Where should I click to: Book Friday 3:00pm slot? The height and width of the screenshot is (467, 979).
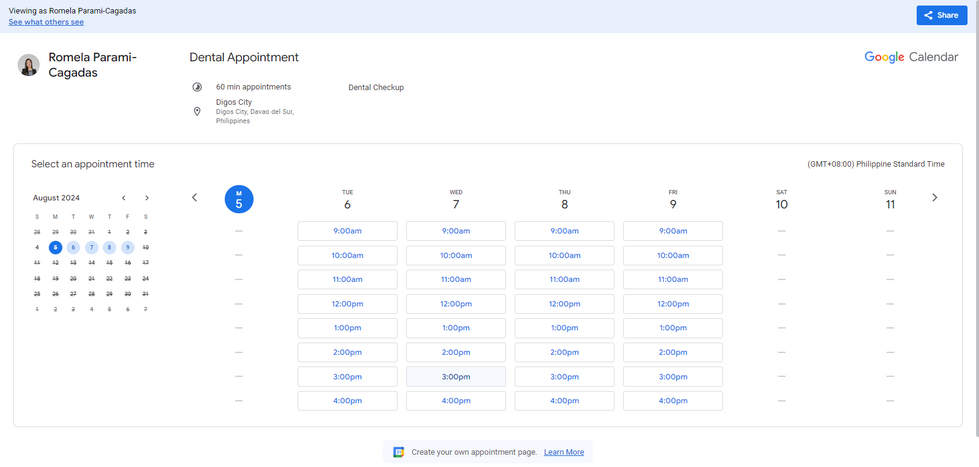[673, 376]
